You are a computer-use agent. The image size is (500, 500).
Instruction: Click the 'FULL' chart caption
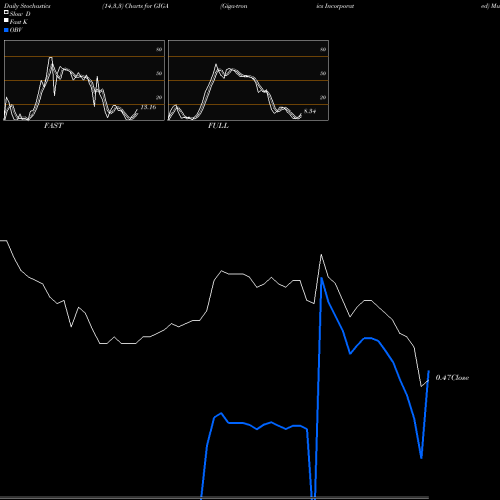point(218,126)
